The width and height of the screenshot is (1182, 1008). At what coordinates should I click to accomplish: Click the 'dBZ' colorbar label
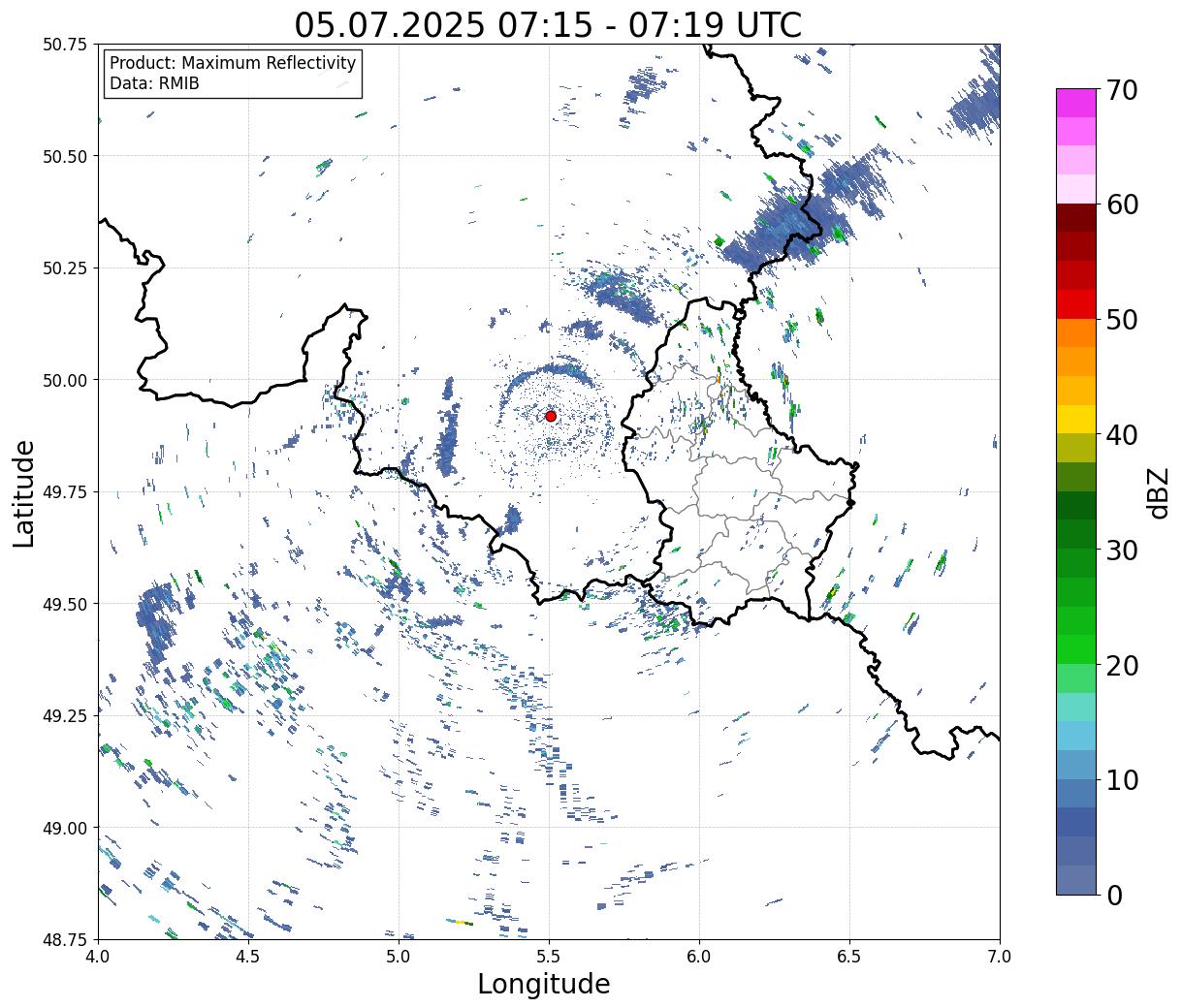1158,491
